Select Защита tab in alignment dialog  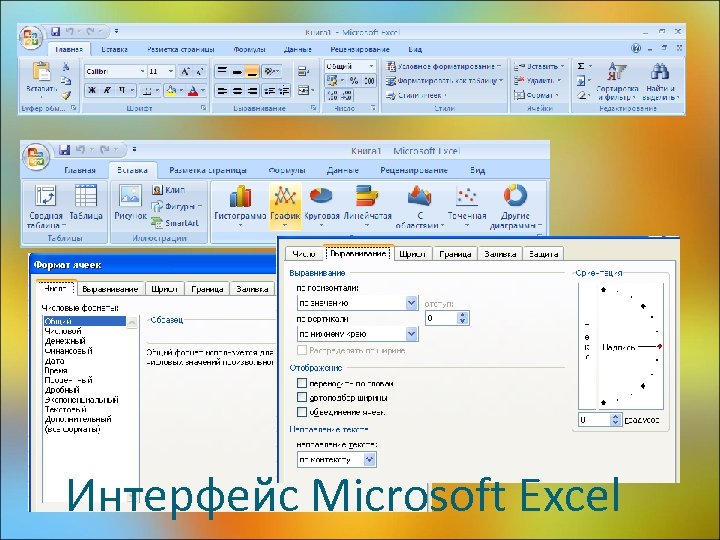543,254
